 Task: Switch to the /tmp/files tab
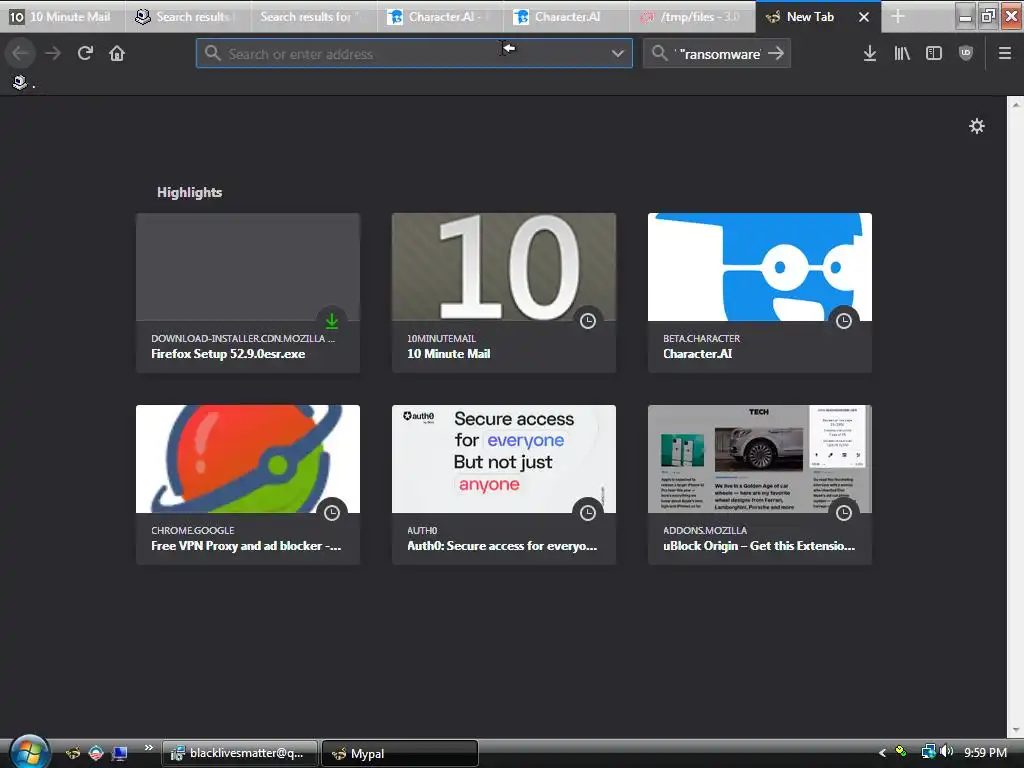[692, 17]
